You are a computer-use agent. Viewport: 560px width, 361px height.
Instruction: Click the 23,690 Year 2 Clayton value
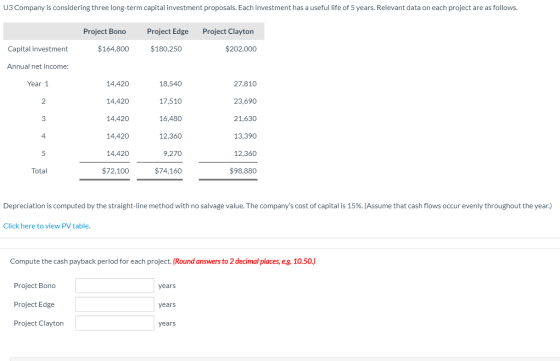[245, 101]
